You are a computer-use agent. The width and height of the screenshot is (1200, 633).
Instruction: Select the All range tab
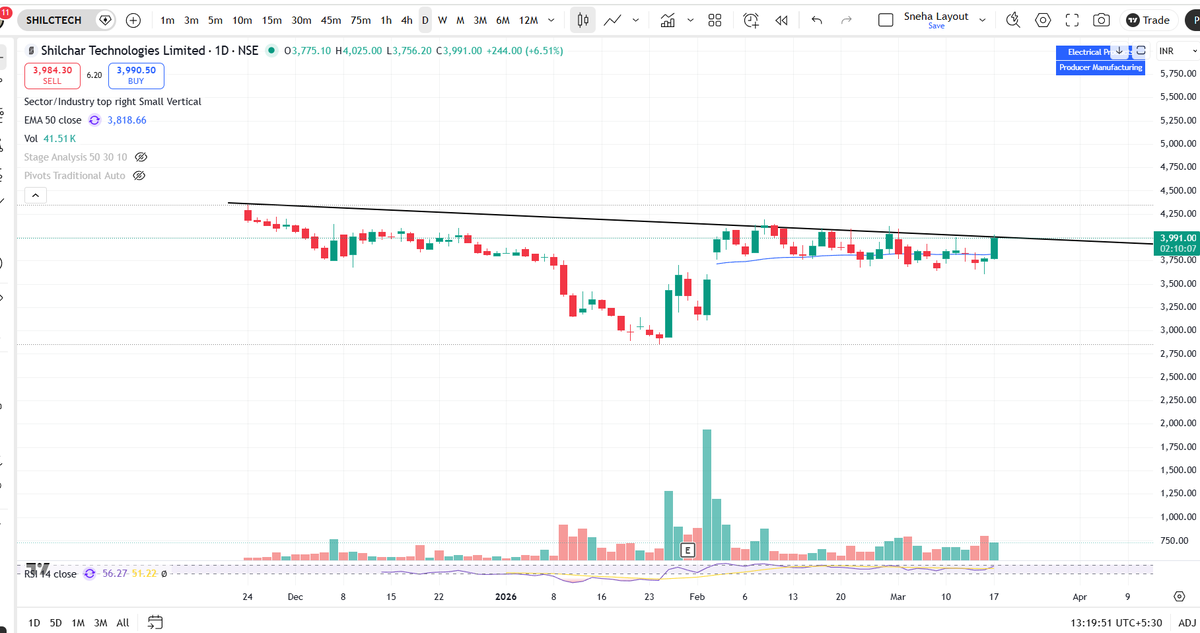click(122, 622)
